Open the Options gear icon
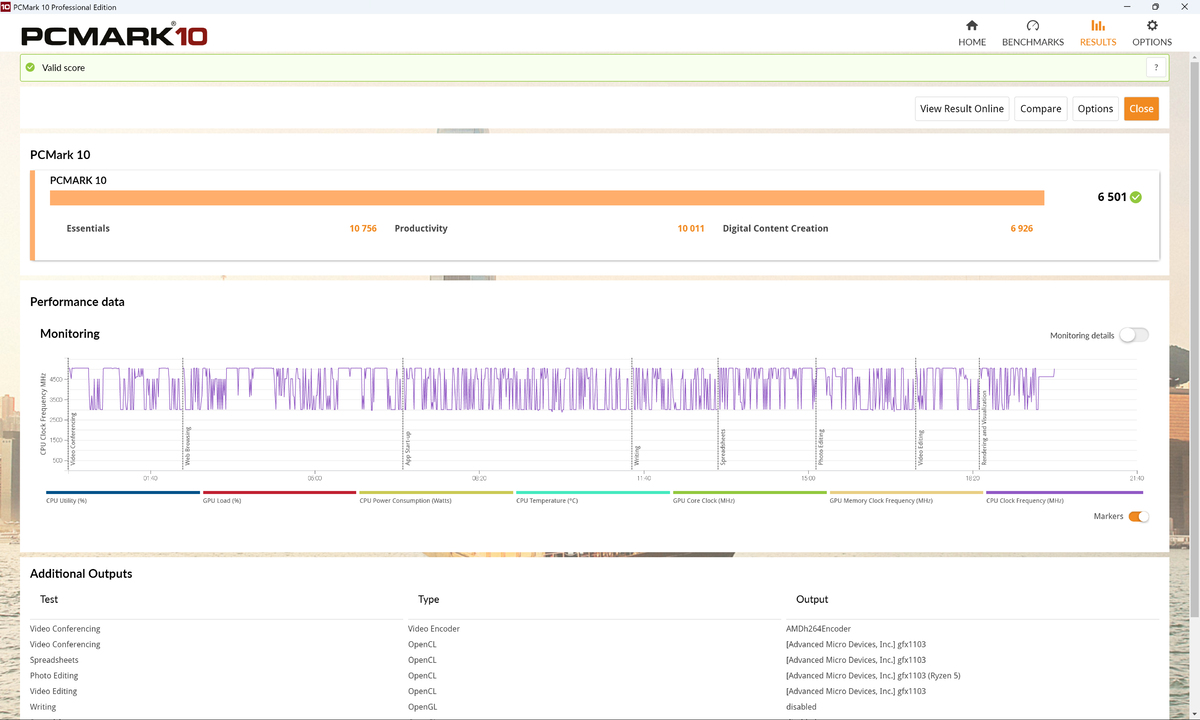The width and height of the screenshot is (1200, 720). [1152, 26]
